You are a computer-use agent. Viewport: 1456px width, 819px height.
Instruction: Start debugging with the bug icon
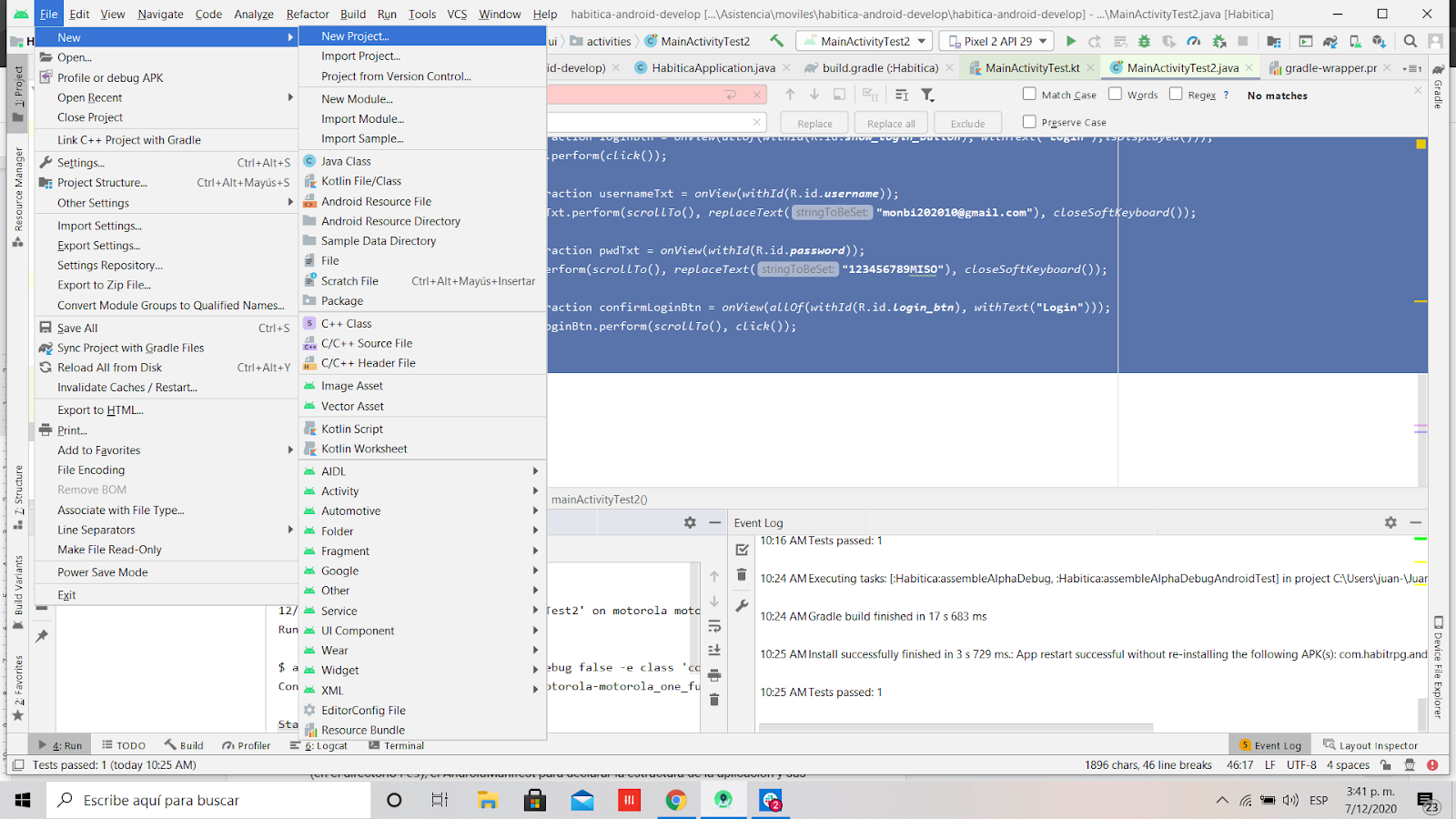[1143, 41]
